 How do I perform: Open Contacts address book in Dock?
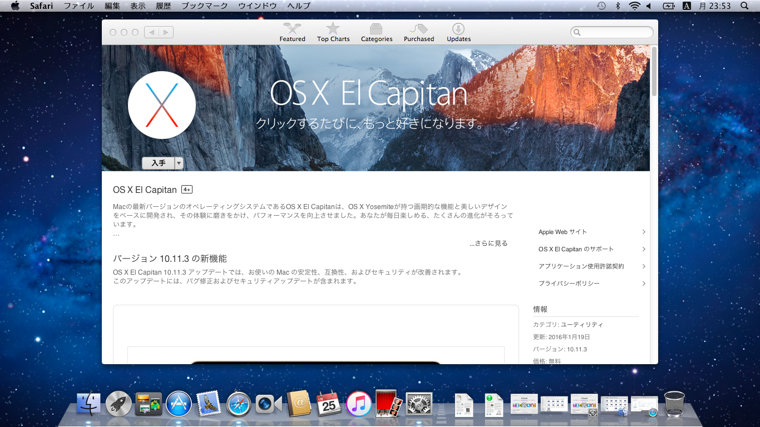(299, 404)
